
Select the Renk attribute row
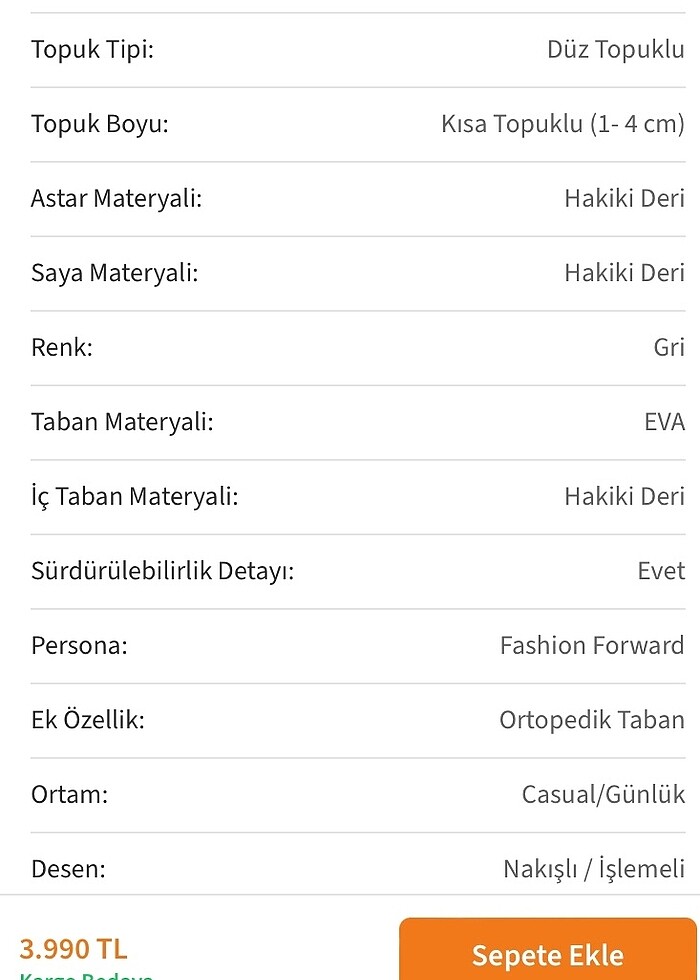click(x=63, y=347)
